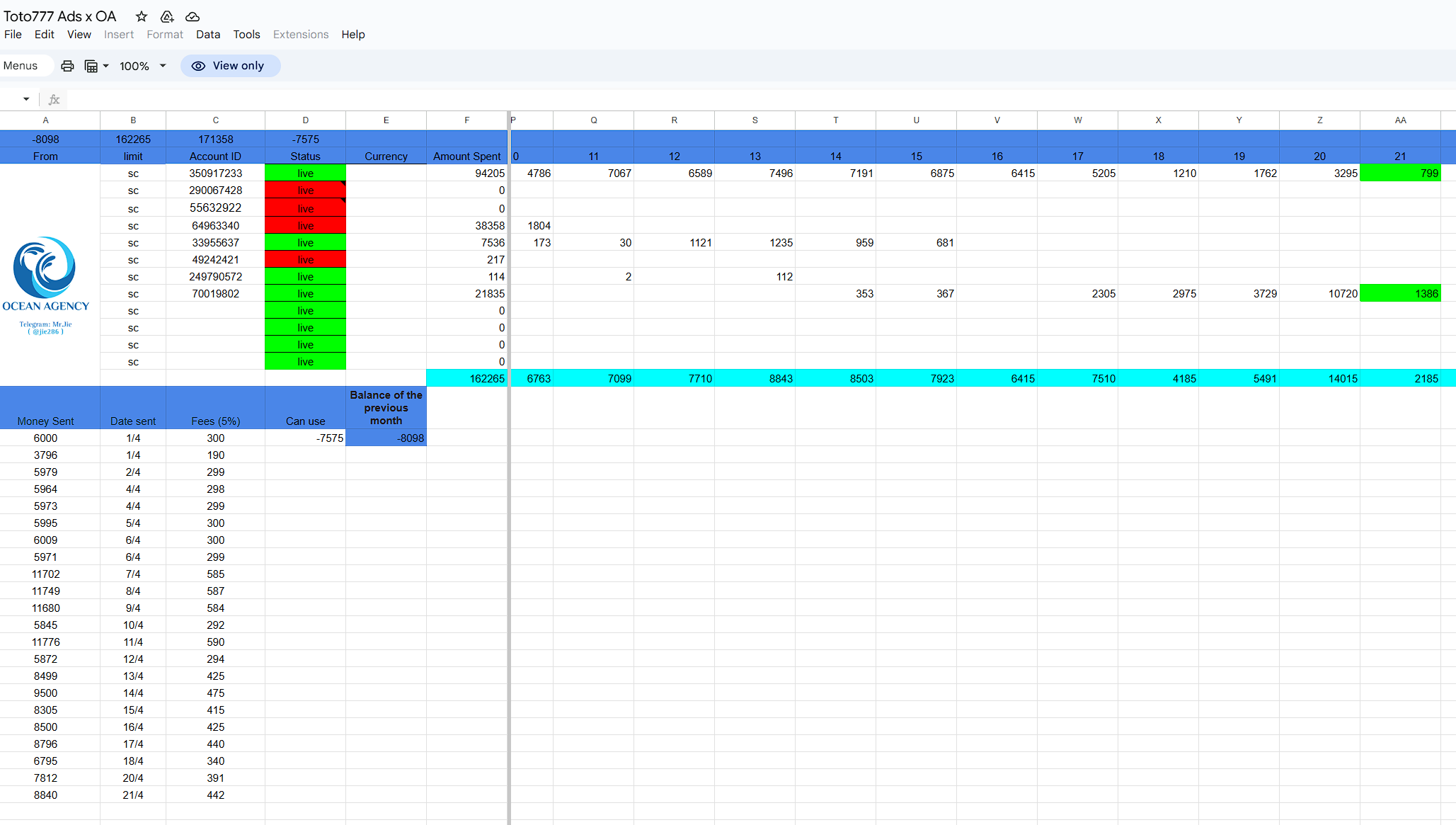
Task: Open the Data menu
Action: (207, 35)
